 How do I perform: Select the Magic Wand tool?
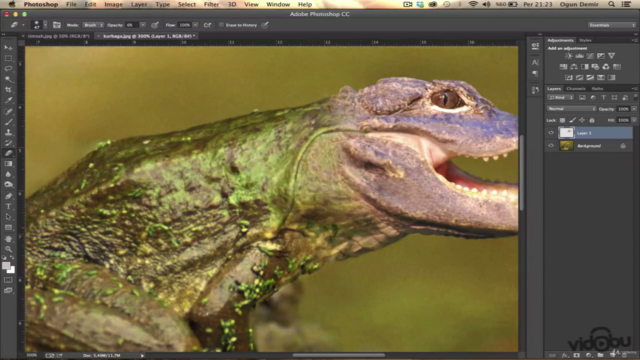(x=8, y=79)
